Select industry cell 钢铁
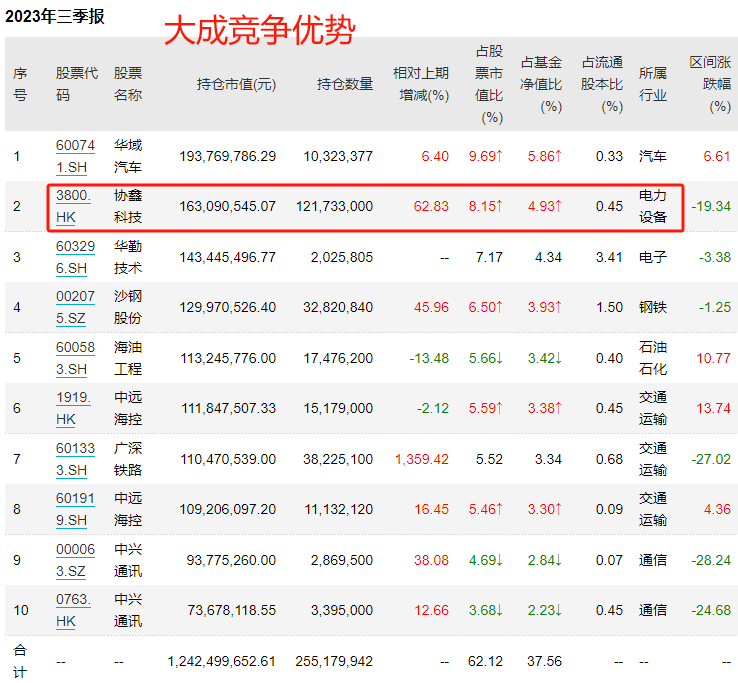The height and width of the screenshot is (683, 738). [x=653, y=307]
